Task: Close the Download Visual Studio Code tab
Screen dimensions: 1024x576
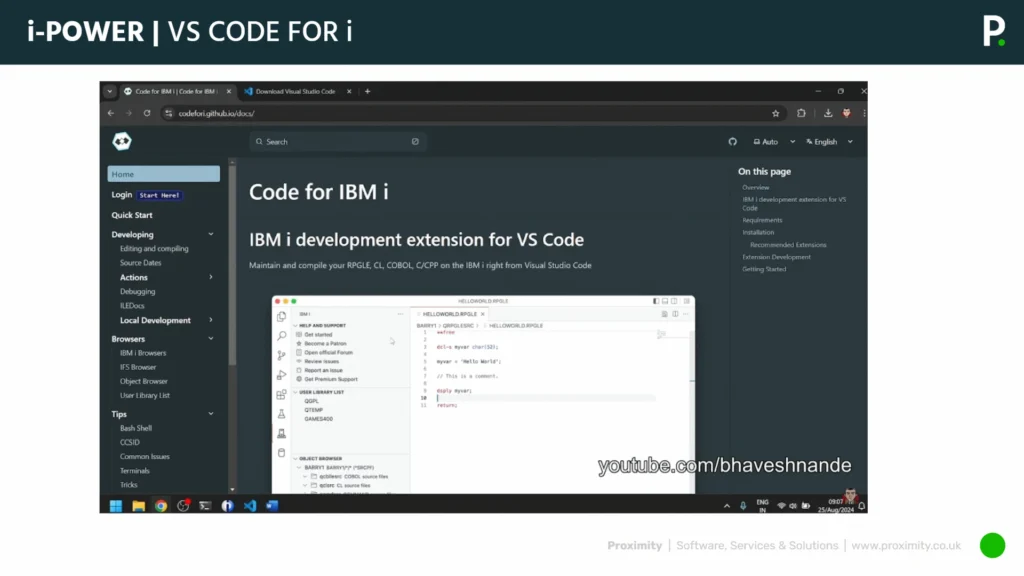Action: [349, 91]
